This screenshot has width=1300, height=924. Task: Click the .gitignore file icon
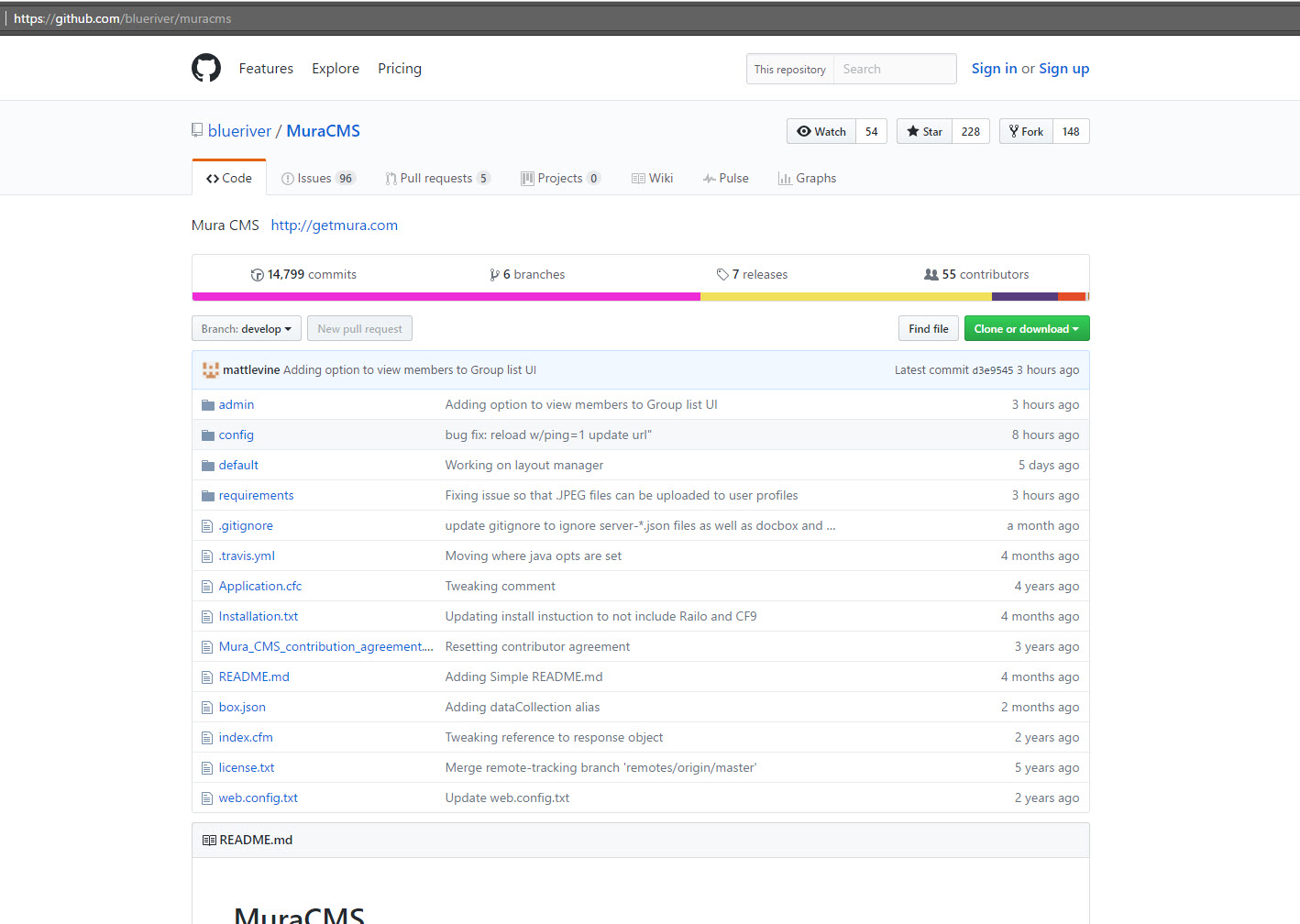pyautogui.click(x=207, y=525)
